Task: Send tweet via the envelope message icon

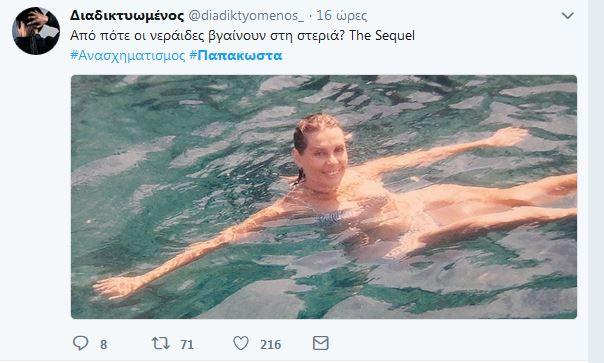Action: point(320,343)
